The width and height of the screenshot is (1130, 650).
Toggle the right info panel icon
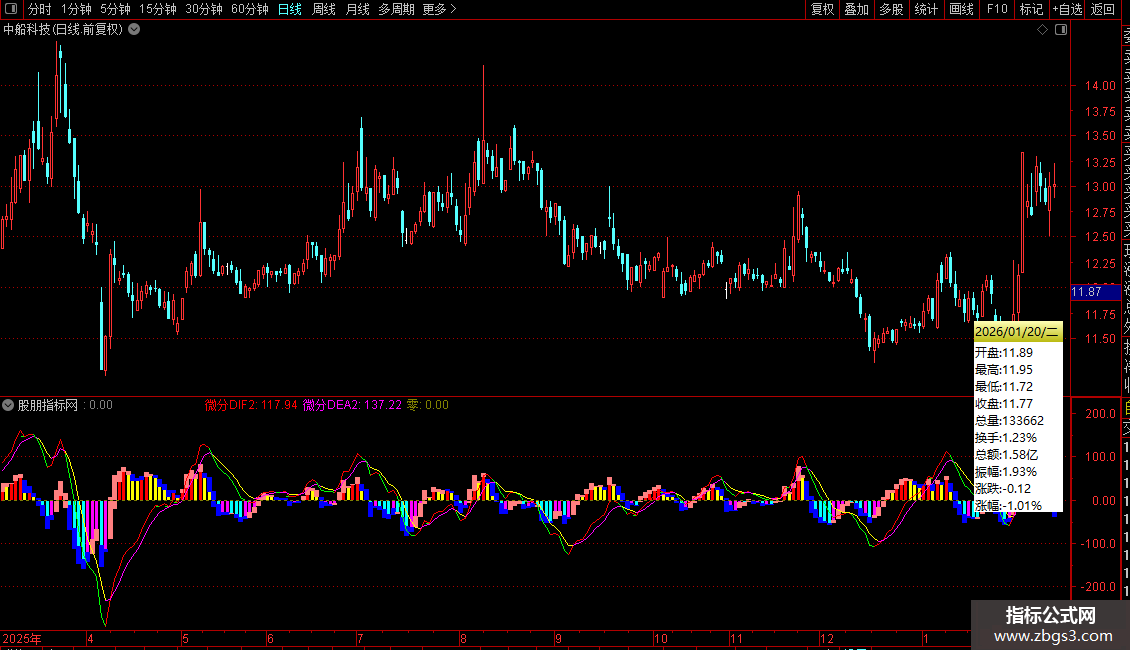coord(1061,30)
